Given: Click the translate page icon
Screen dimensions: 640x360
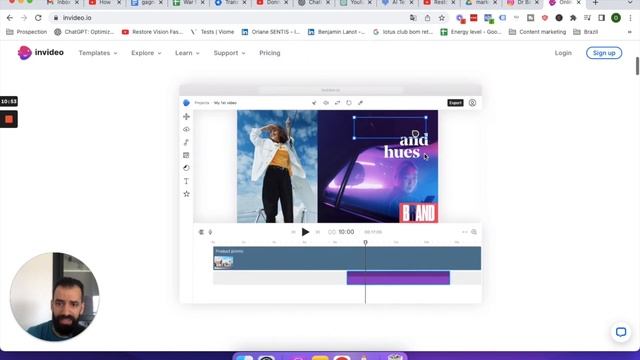Looking at the screenshot, I should (x=413, y=18).
